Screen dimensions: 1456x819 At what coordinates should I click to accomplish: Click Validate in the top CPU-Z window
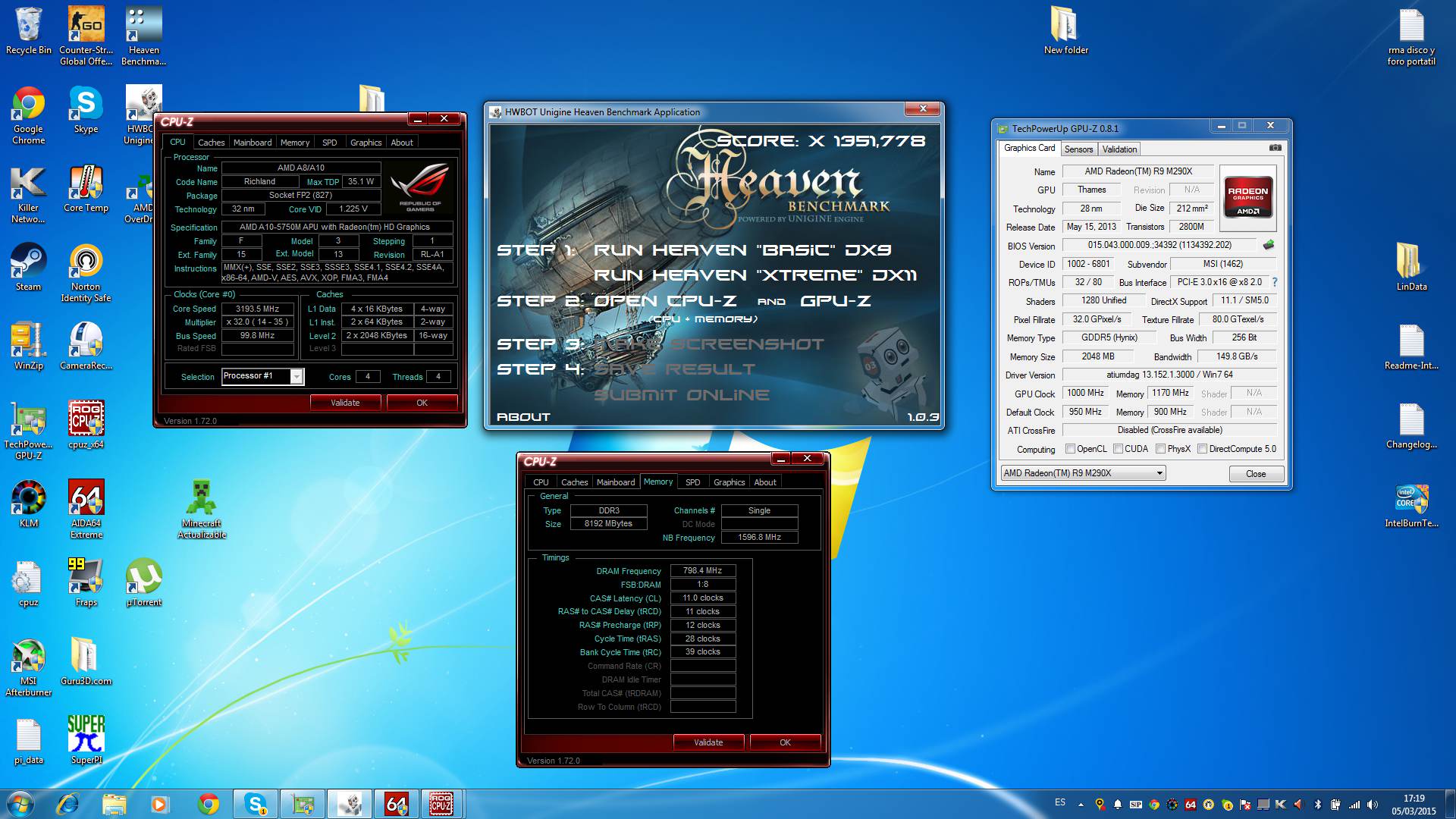tap(345, 403)
